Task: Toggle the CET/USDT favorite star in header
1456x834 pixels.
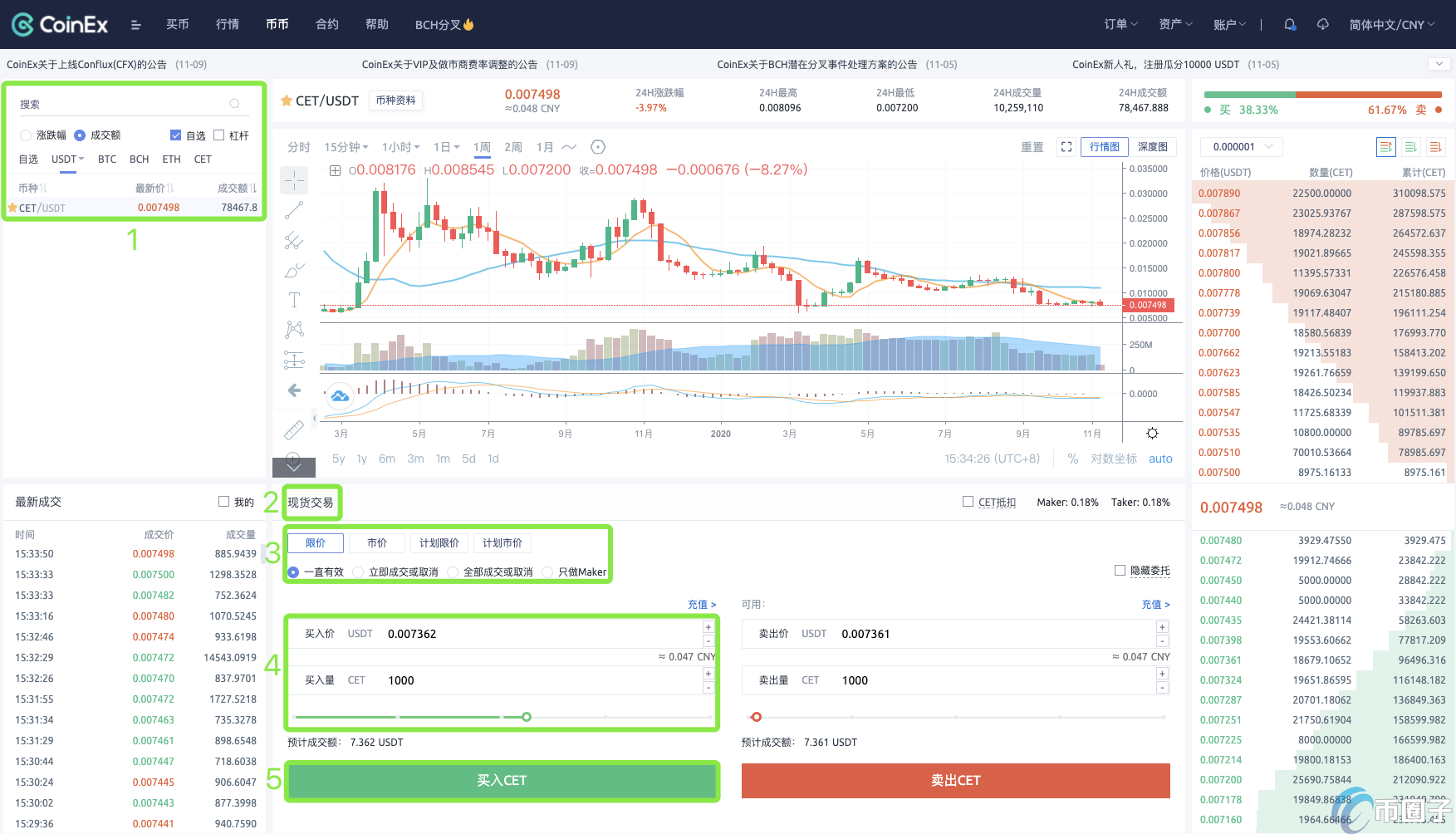Action: pos(287,101)
